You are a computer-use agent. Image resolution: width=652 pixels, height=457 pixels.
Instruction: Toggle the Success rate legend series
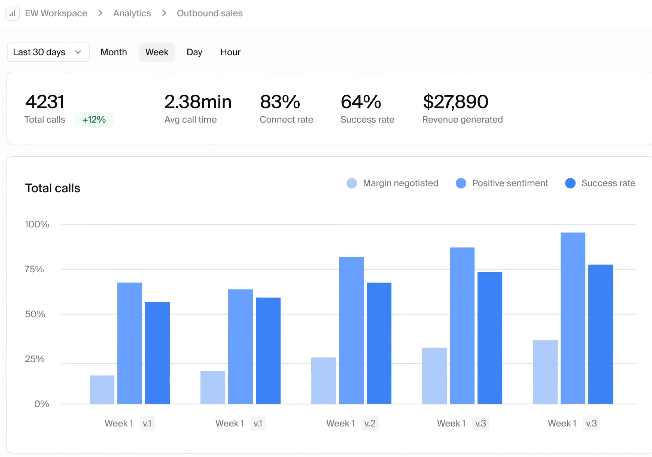click(599, 183)
